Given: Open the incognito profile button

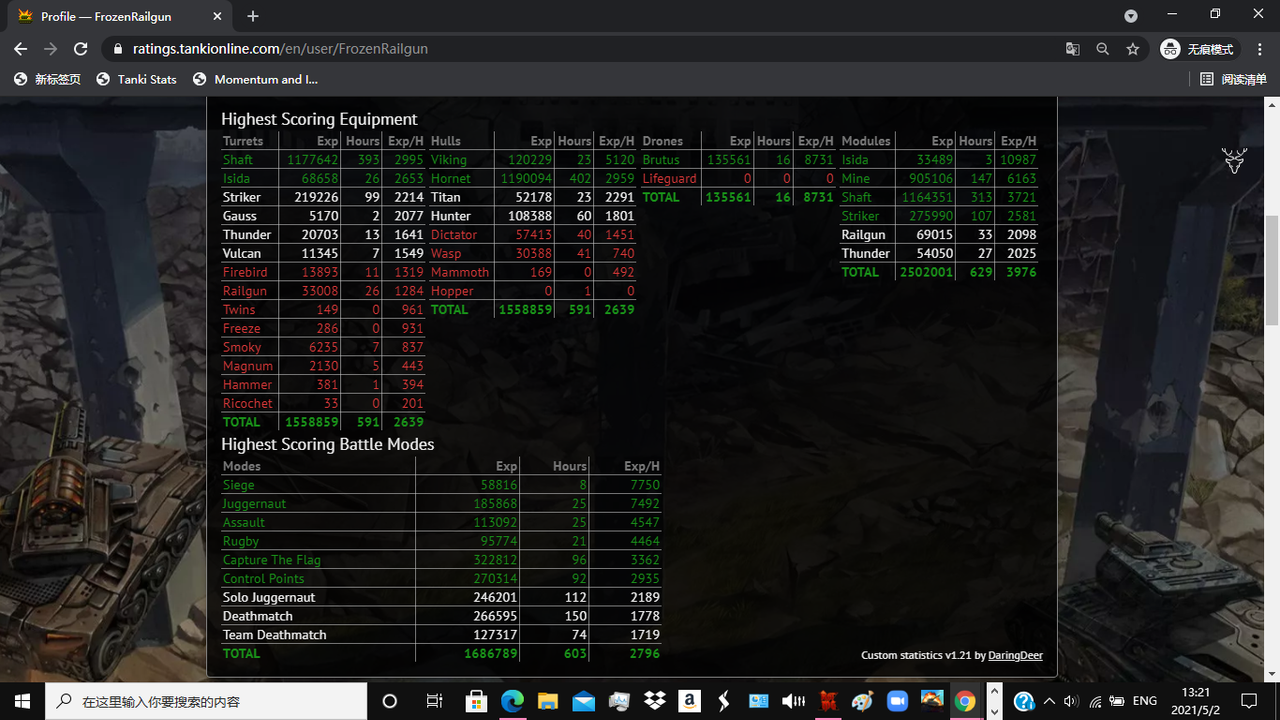Looking at the screenshot, I should coord(1199,49).
